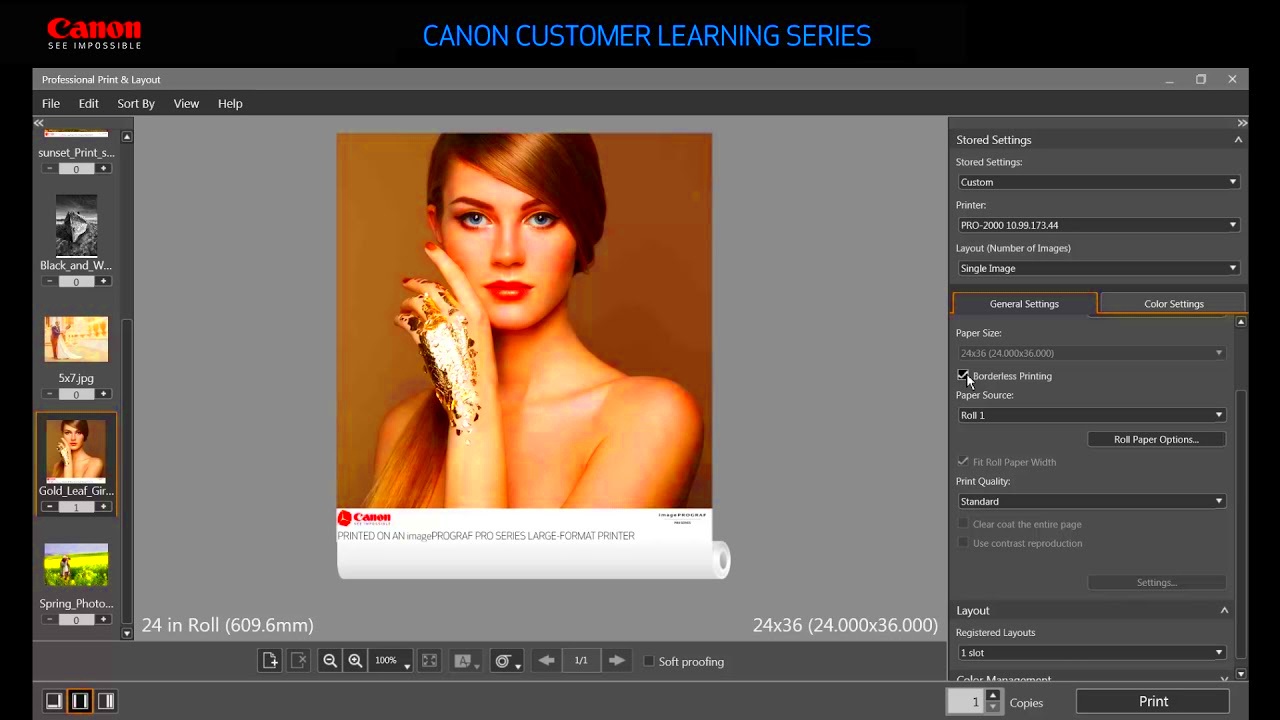1280x720 pixels.
Task: Select the right-pane view layout icon
Action: click(106, 701)
